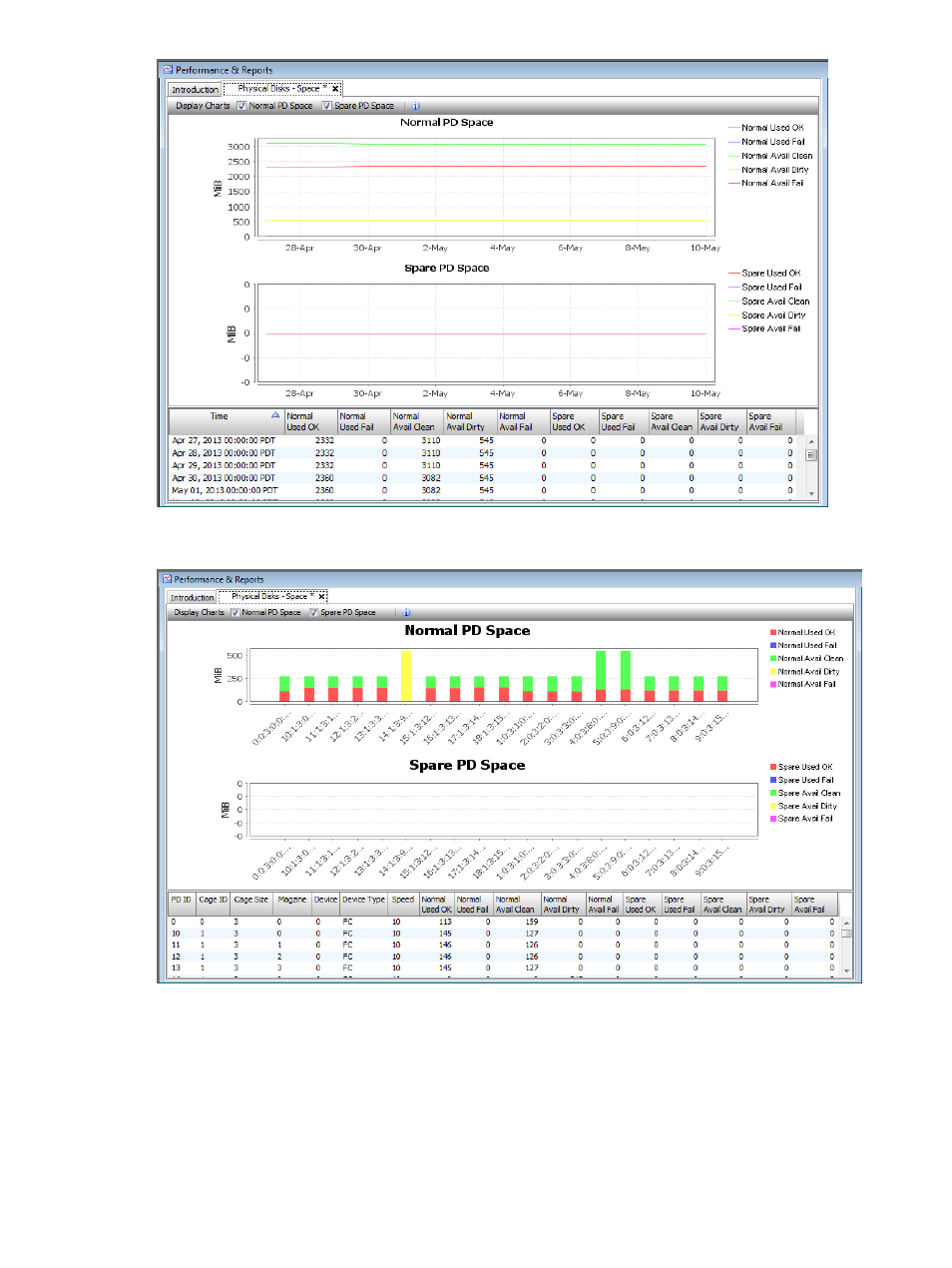Screen dimensions: 952x1268
Task: Sort by Normal Avail Clean in the time table
Action: [x=416, y=421]
